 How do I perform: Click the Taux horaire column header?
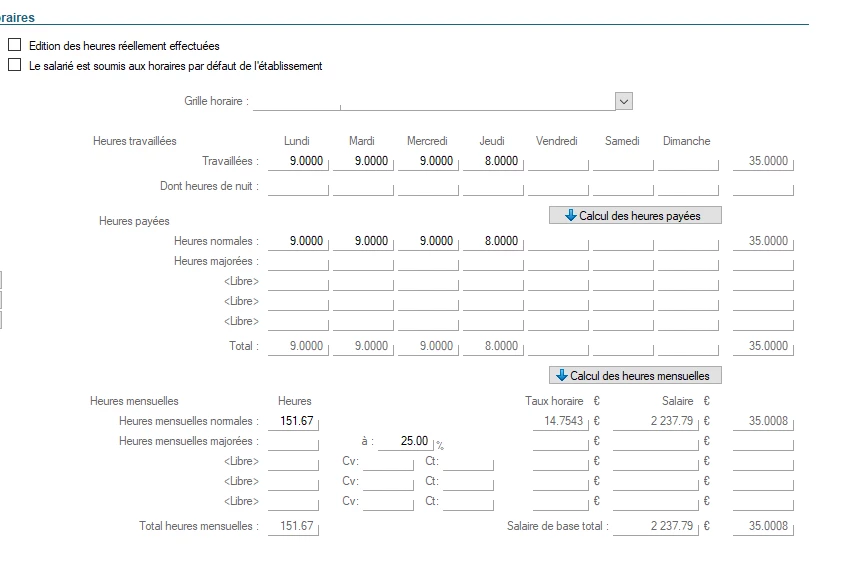point(554,401)
